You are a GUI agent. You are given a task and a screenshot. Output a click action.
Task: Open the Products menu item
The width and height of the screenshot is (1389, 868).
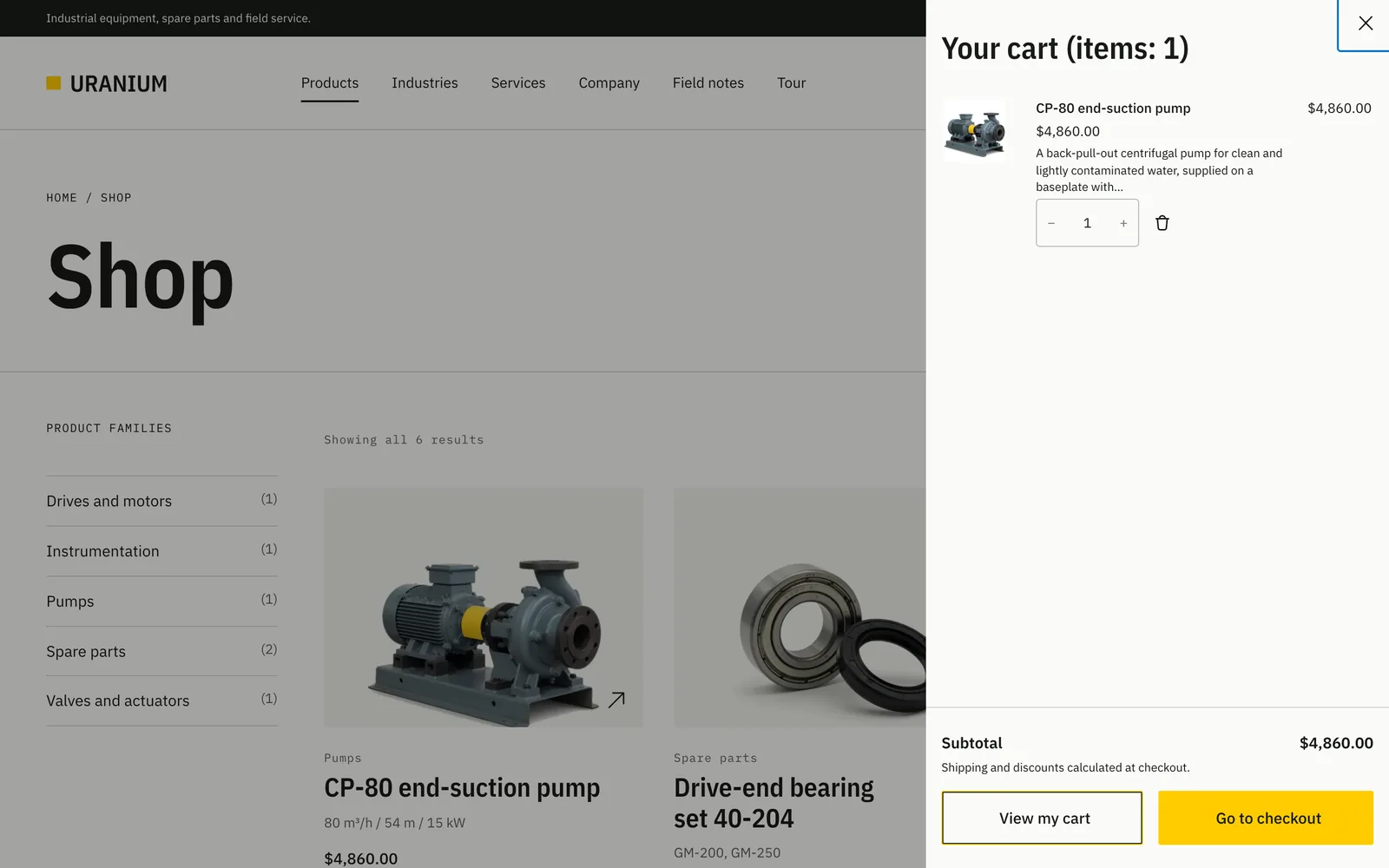pos(330,83)
